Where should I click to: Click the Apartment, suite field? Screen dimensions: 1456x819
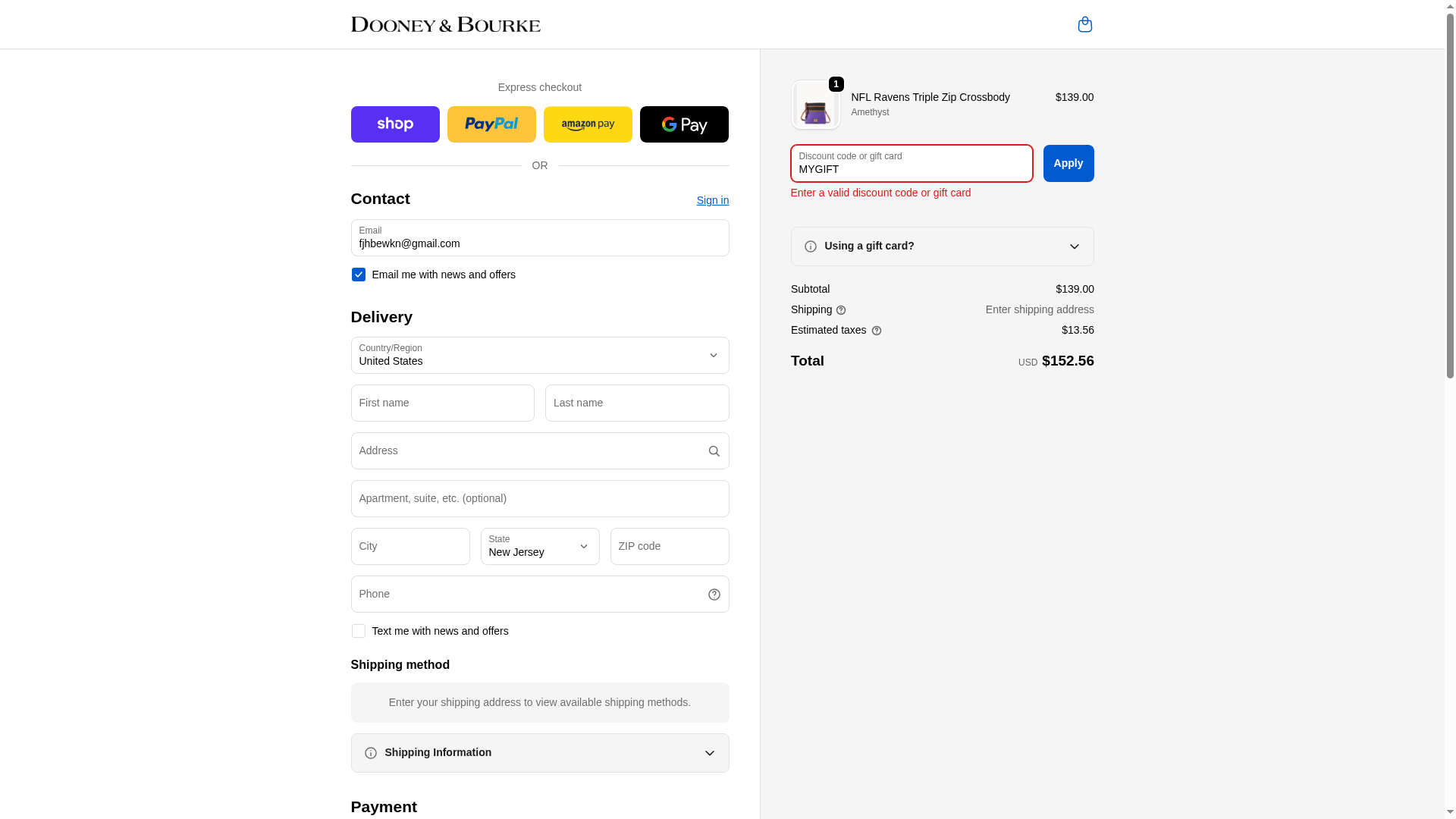click(x=540, y=499)
